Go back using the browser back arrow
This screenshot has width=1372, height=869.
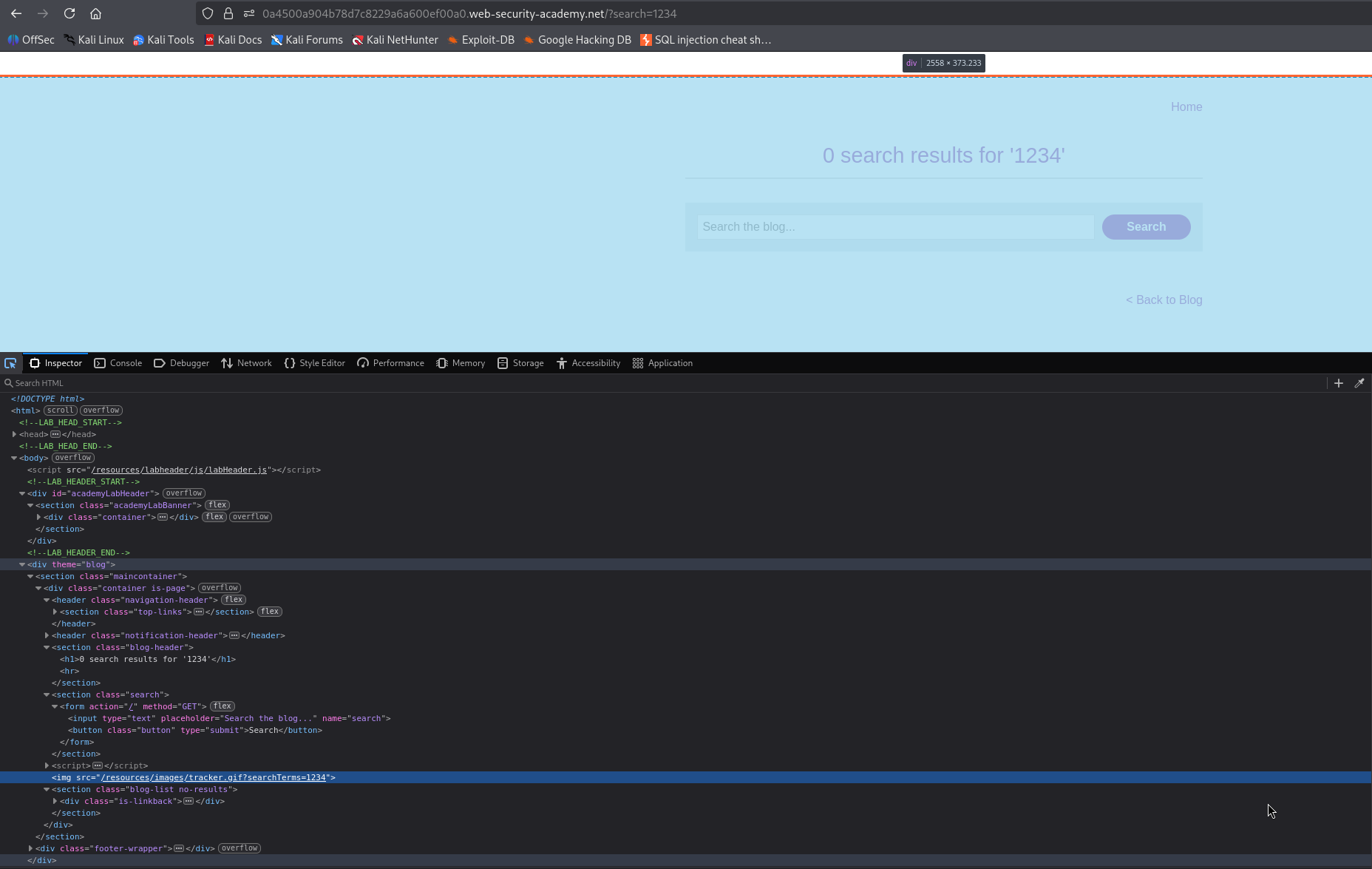pyautogui.click(x=16, y=13)
